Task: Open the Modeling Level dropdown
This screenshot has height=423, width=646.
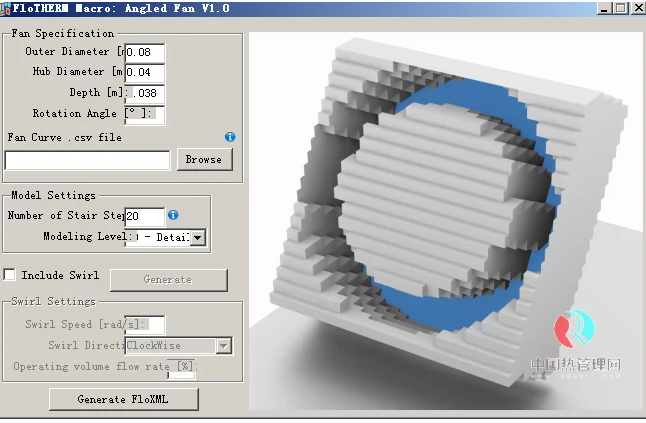Action: [x=197, y=237]
